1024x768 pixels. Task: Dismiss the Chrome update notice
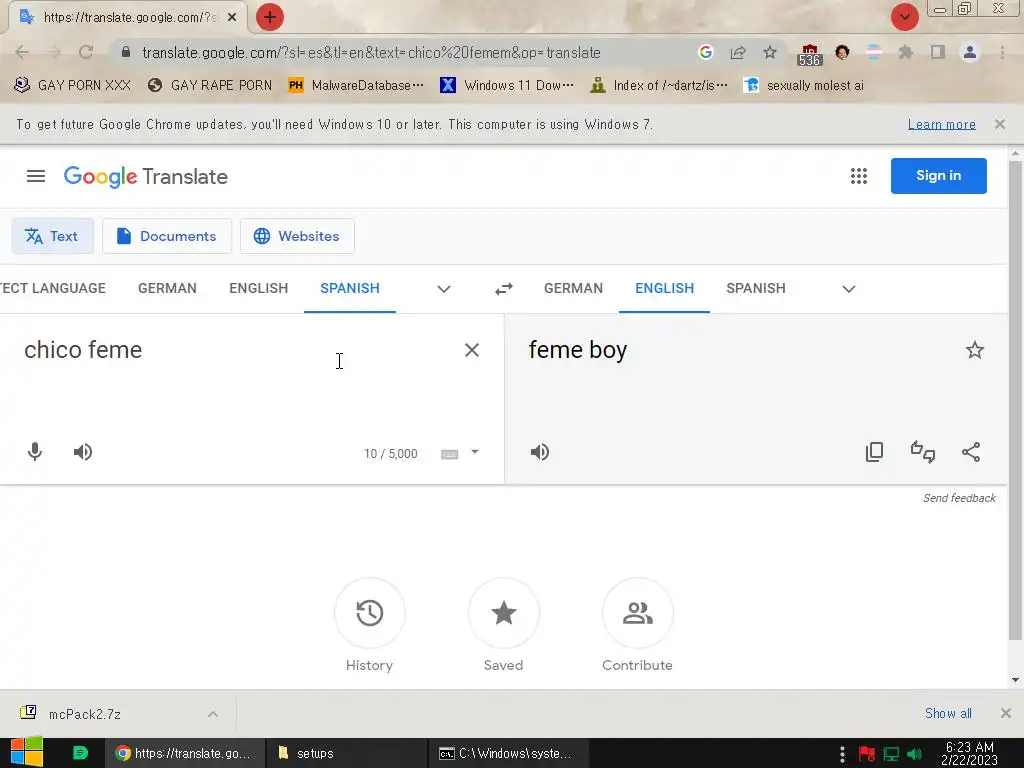click(1000, 123)
